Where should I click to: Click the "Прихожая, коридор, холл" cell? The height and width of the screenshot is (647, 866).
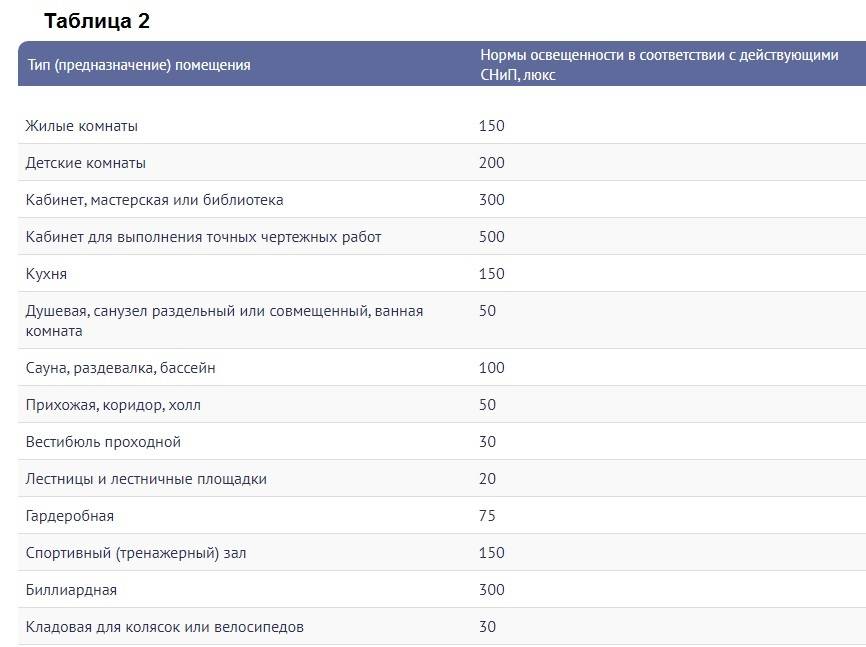pyautogui.click(x=113, y=405)
